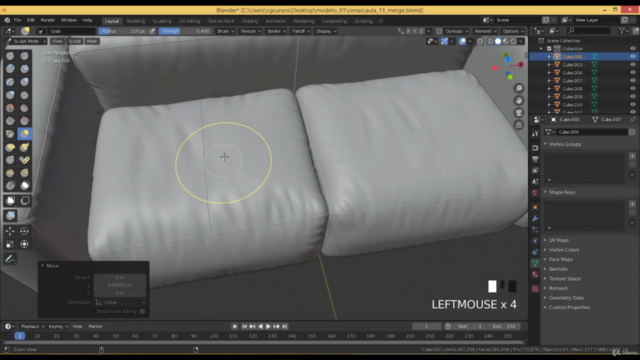The image size is (640, 360).
Task: Click the pan view hand gizmo
Action: click(519, 100)
